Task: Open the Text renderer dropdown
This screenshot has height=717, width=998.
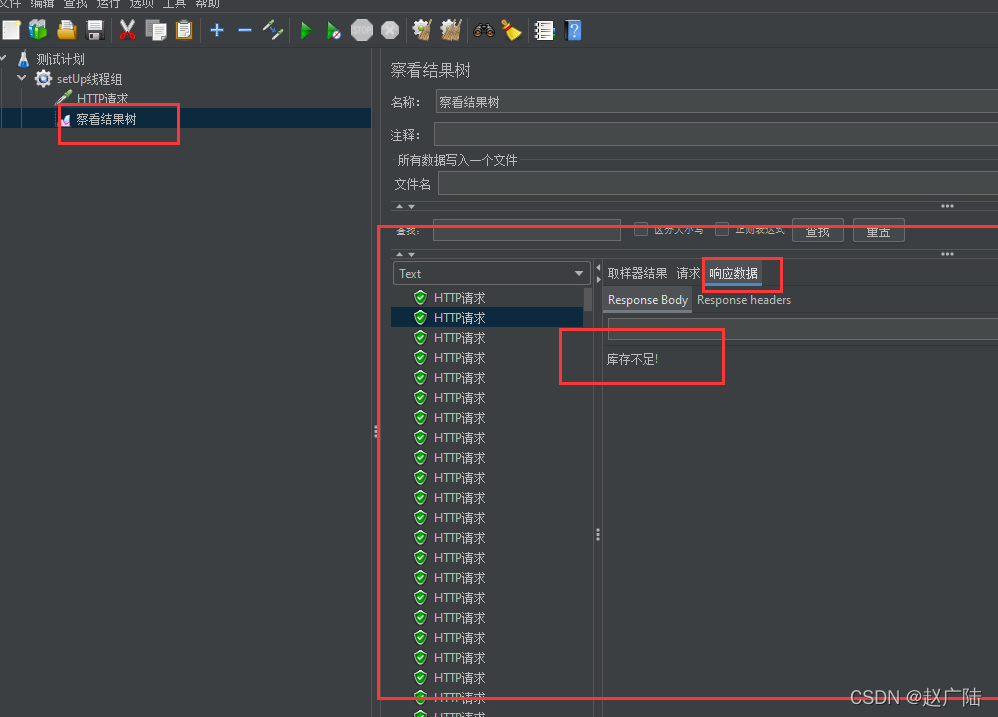Action: tap(492, 274)
